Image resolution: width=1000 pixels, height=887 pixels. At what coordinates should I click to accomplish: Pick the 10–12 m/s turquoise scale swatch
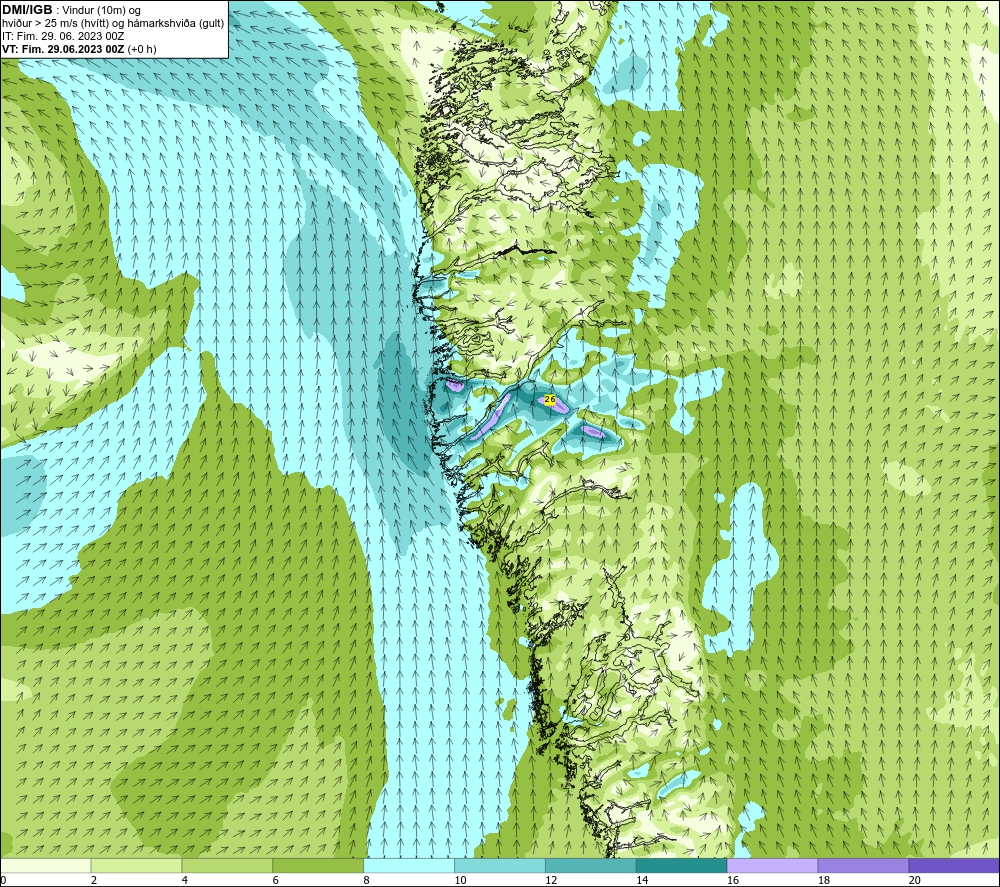(500, 865)
